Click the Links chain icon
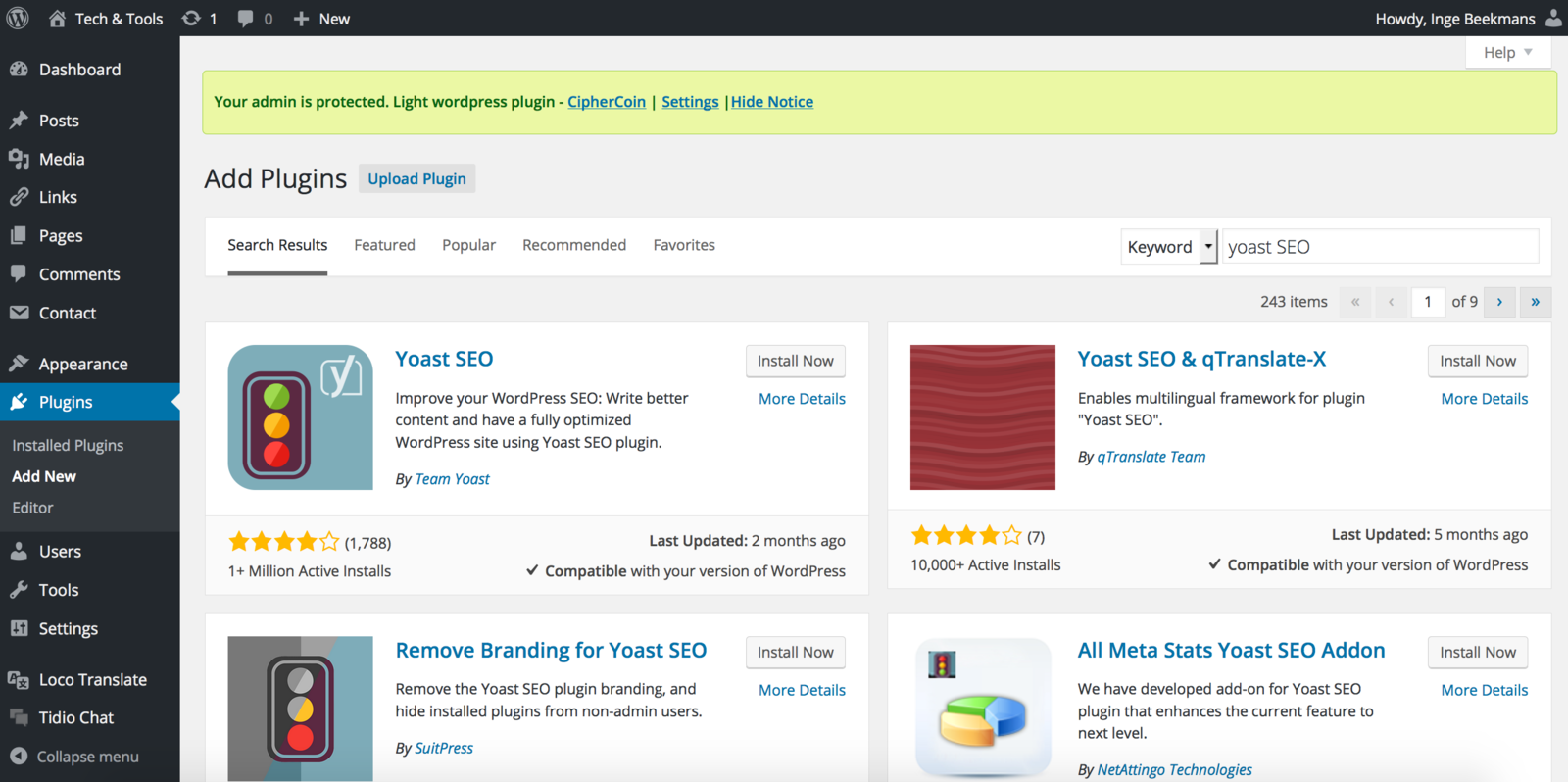The height and width of the screenshot is (782, 1568). tap(19, 197)
